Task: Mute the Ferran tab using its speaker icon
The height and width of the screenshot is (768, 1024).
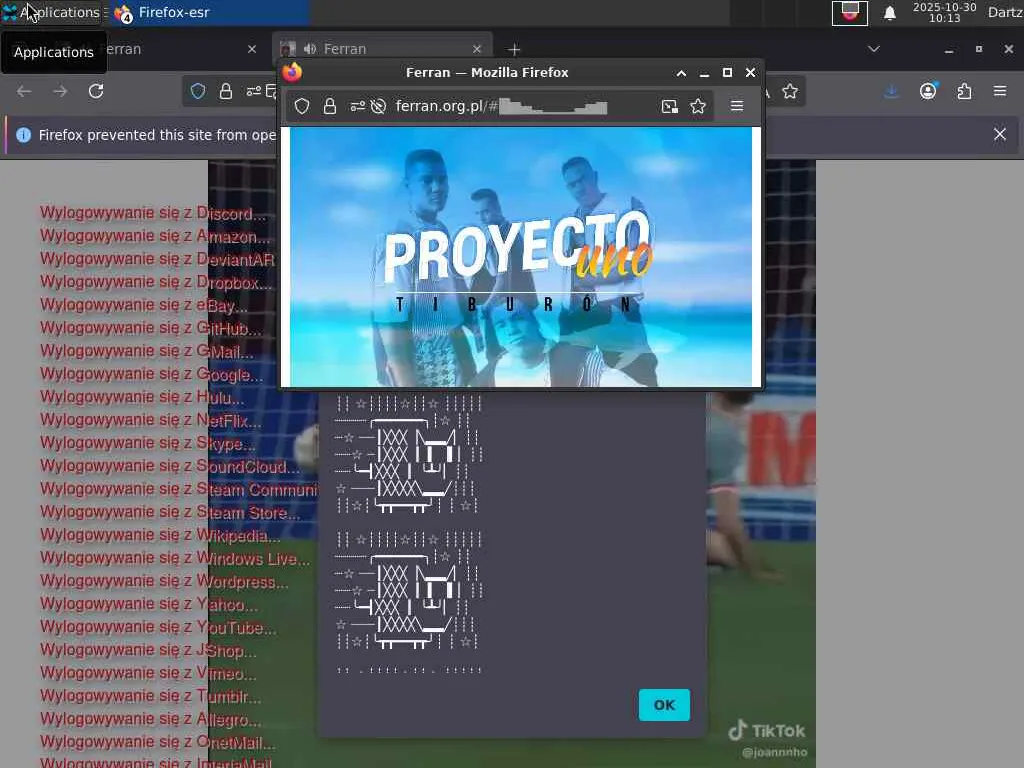Action: (310, 49)
